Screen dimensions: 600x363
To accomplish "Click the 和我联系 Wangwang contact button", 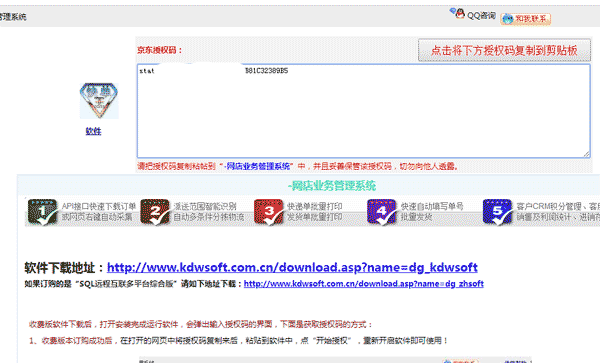I will [x=525, y=18].
